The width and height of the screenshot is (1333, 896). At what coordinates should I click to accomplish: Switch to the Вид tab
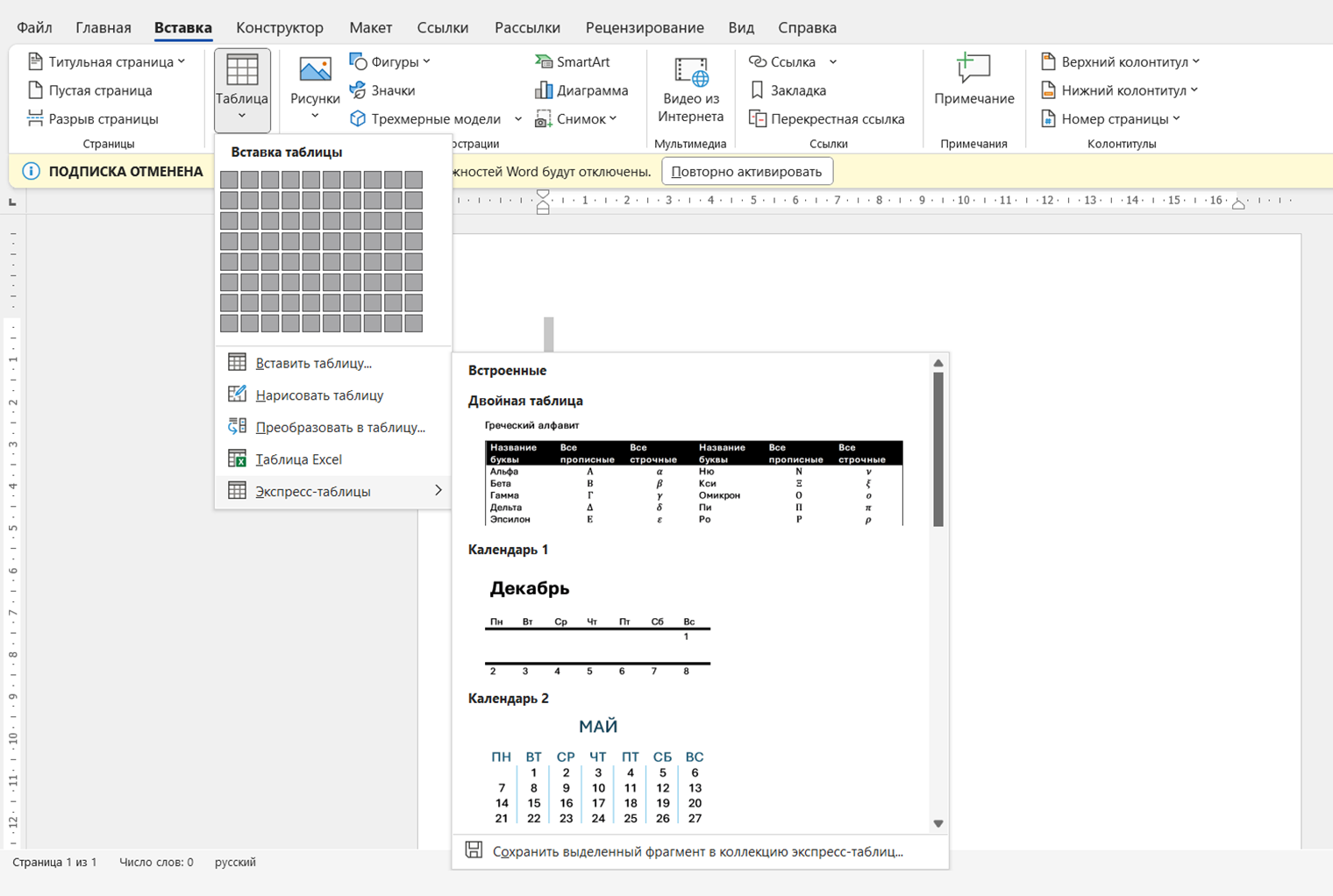pyautogui.click(x=741, y=27)
